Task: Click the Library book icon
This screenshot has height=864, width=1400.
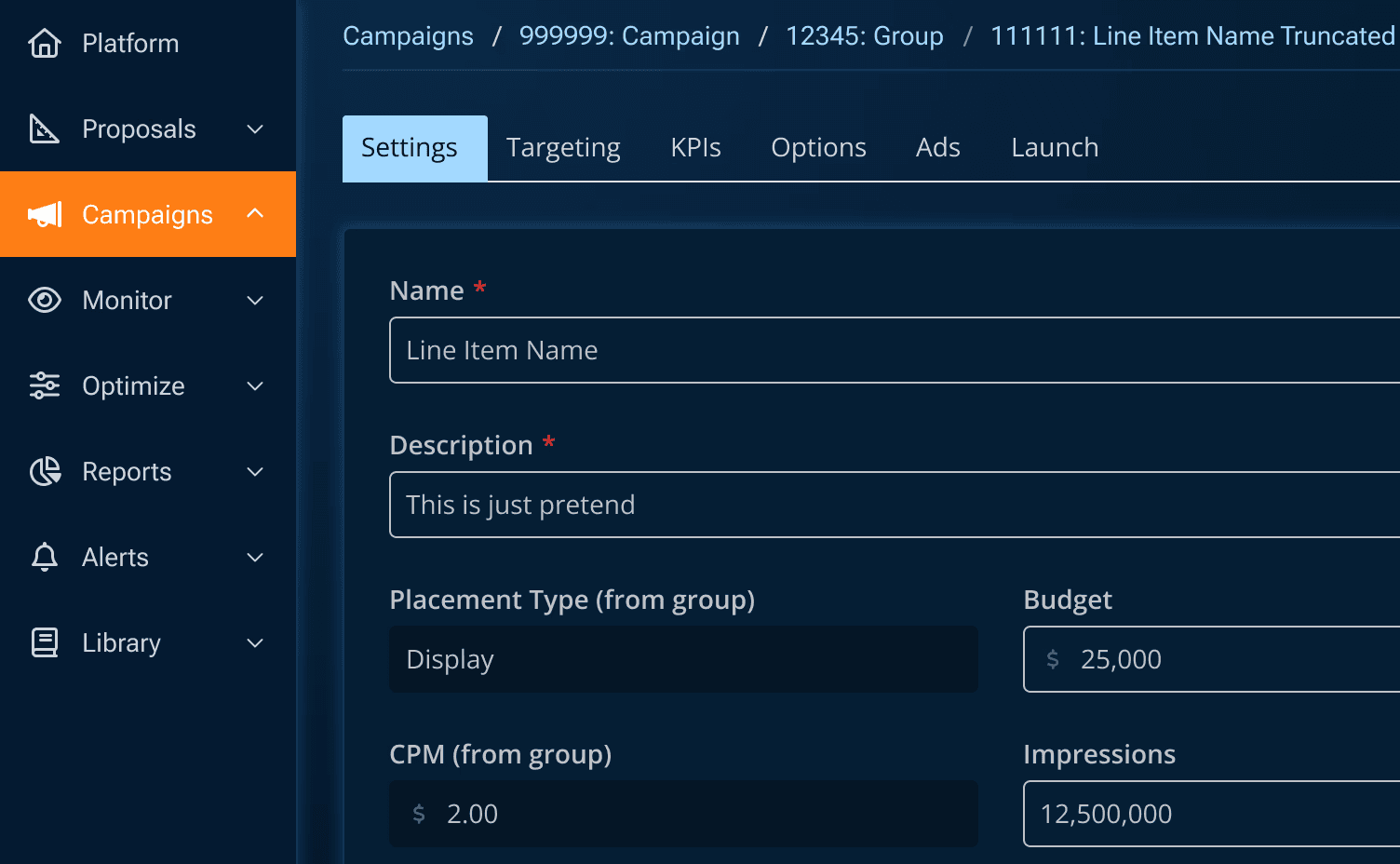Action: 45,642
